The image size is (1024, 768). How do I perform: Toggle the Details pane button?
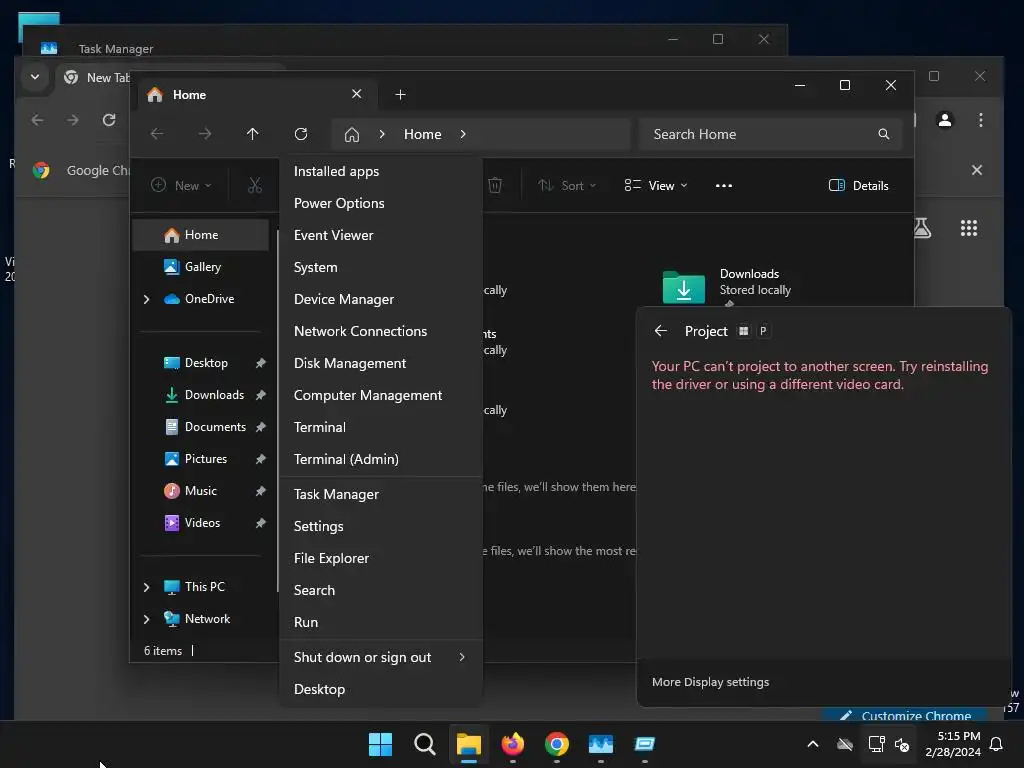tap(858, 185)
